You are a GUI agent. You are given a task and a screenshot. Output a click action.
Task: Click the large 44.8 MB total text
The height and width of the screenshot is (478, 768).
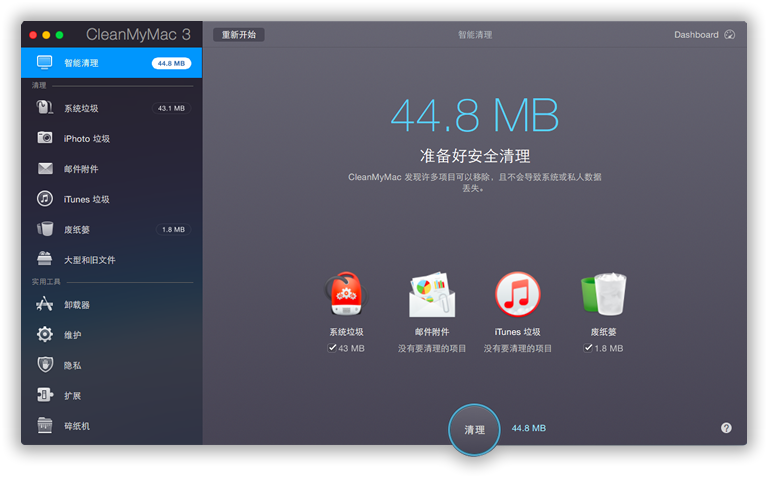(x=475, y=115)
